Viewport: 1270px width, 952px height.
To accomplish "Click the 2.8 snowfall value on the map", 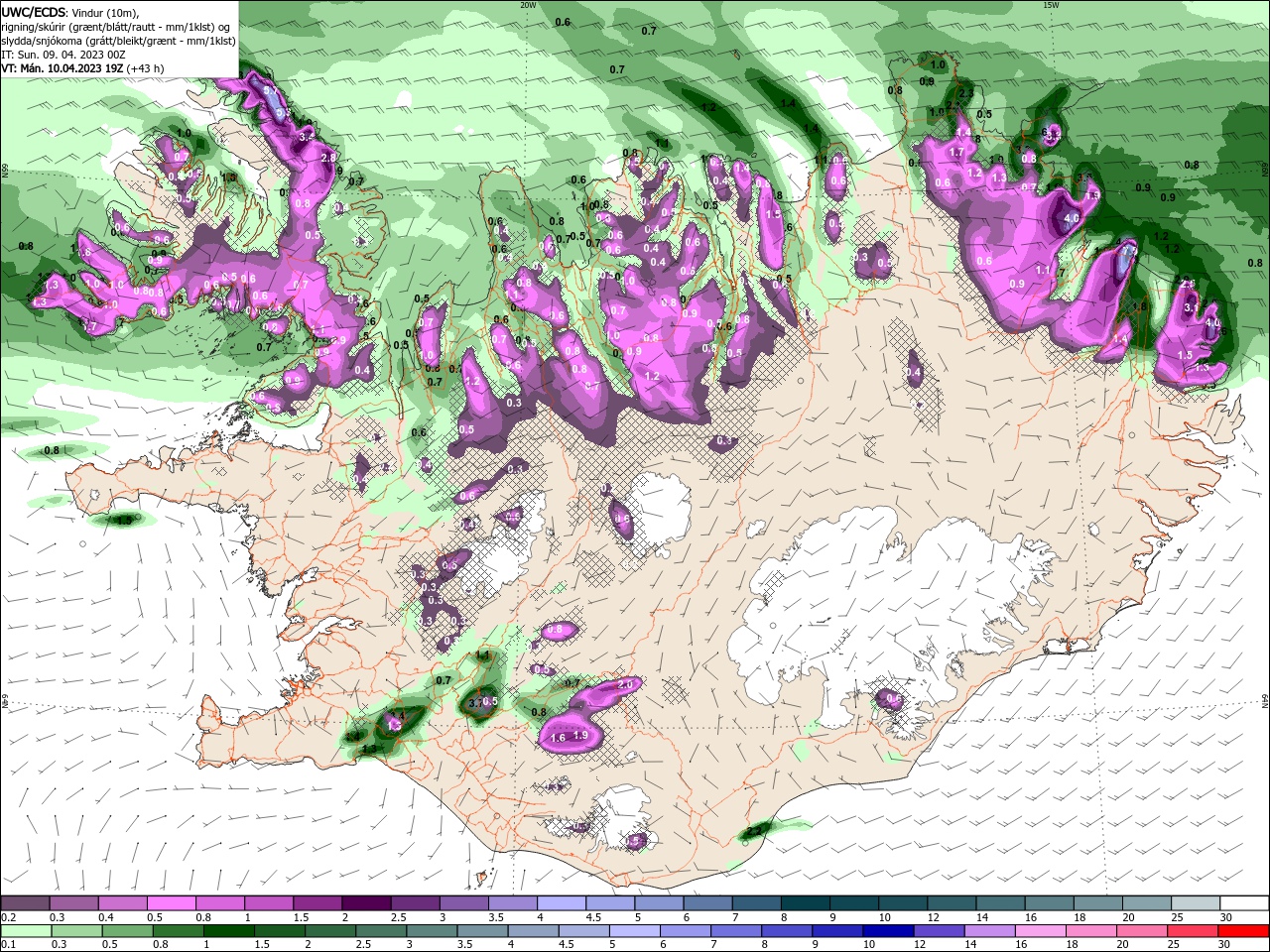I will tap(329, 158).
